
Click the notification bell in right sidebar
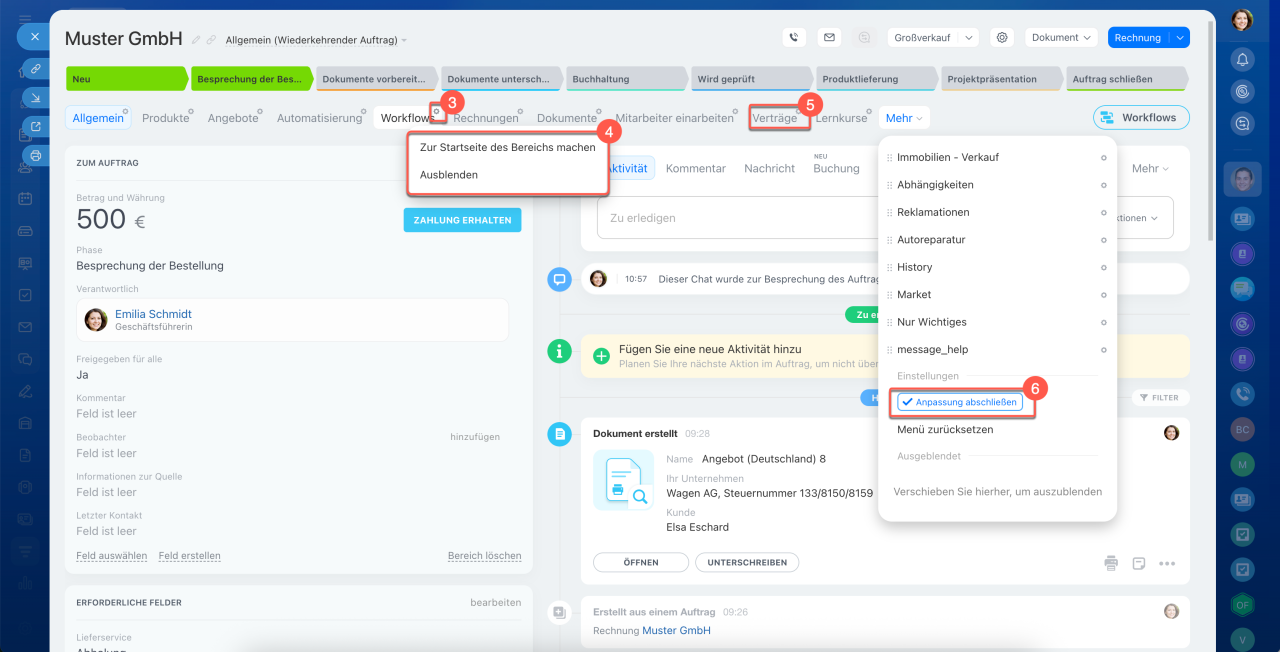click(x=1243, y=59)
